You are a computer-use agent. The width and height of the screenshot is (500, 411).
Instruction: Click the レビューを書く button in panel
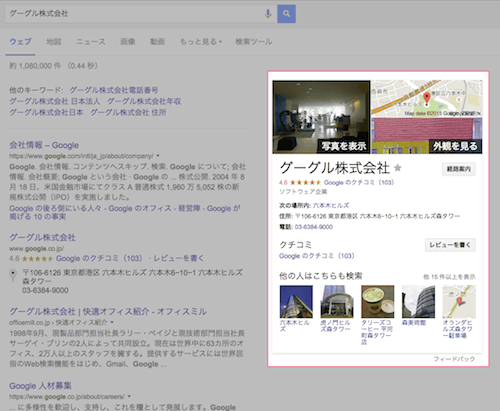[450, 245]
